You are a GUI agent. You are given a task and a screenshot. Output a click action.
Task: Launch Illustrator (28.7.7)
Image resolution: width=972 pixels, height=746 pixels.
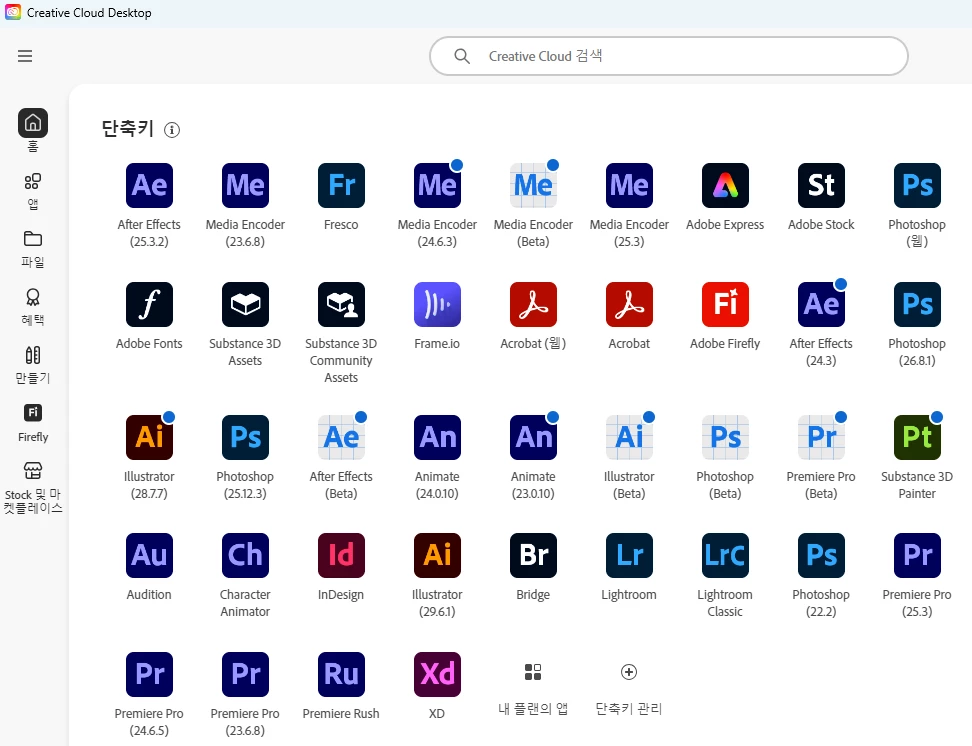tap(149, 437)
